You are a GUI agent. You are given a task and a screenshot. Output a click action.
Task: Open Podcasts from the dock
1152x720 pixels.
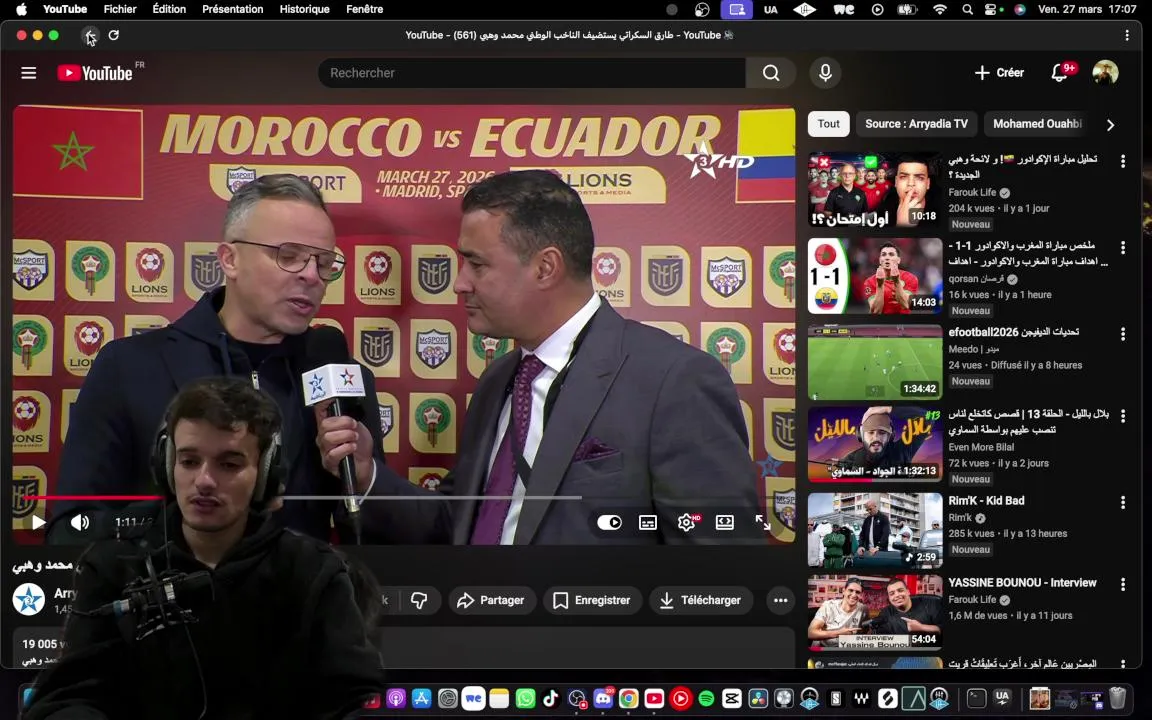click(x=396, y=698)
